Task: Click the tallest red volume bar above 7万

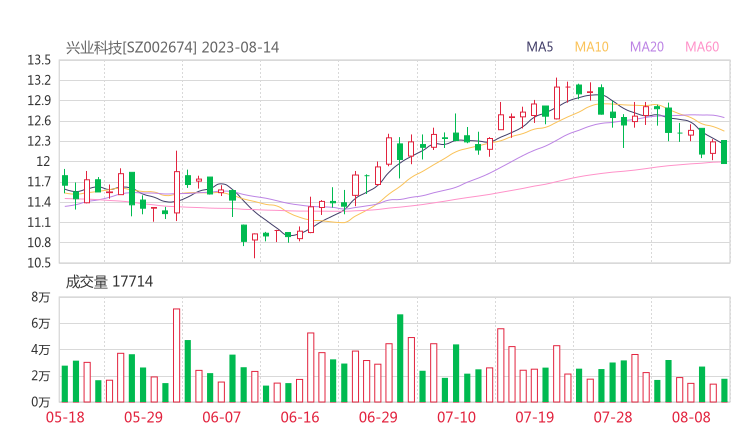Action: pos(177,355)
